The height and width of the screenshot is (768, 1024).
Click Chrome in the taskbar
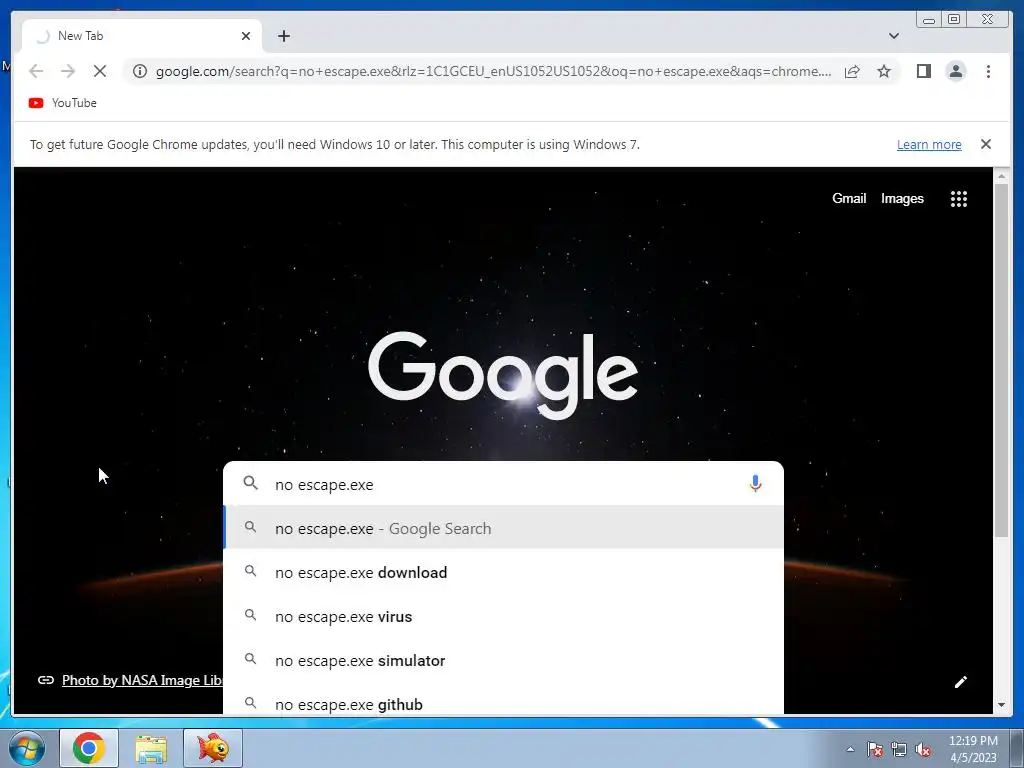pyautogui.click(x=89, y=748)
